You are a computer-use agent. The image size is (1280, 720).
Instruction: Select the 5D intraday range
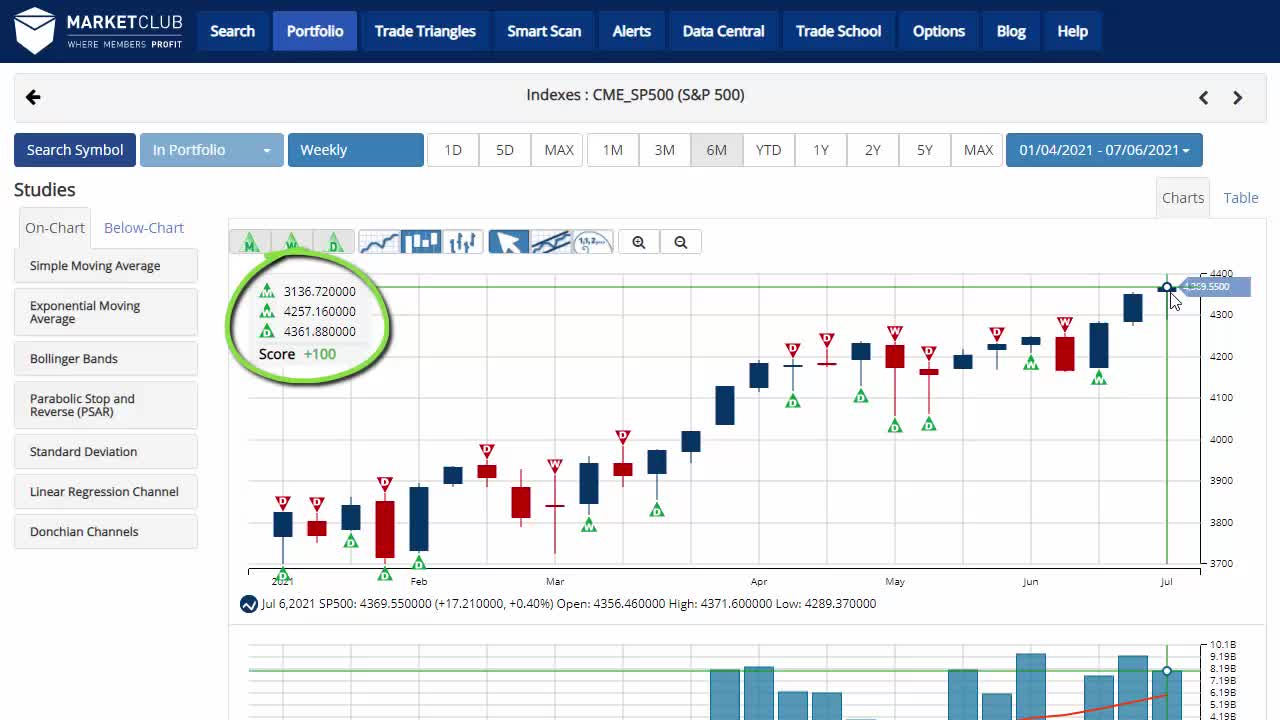(505, 150)
